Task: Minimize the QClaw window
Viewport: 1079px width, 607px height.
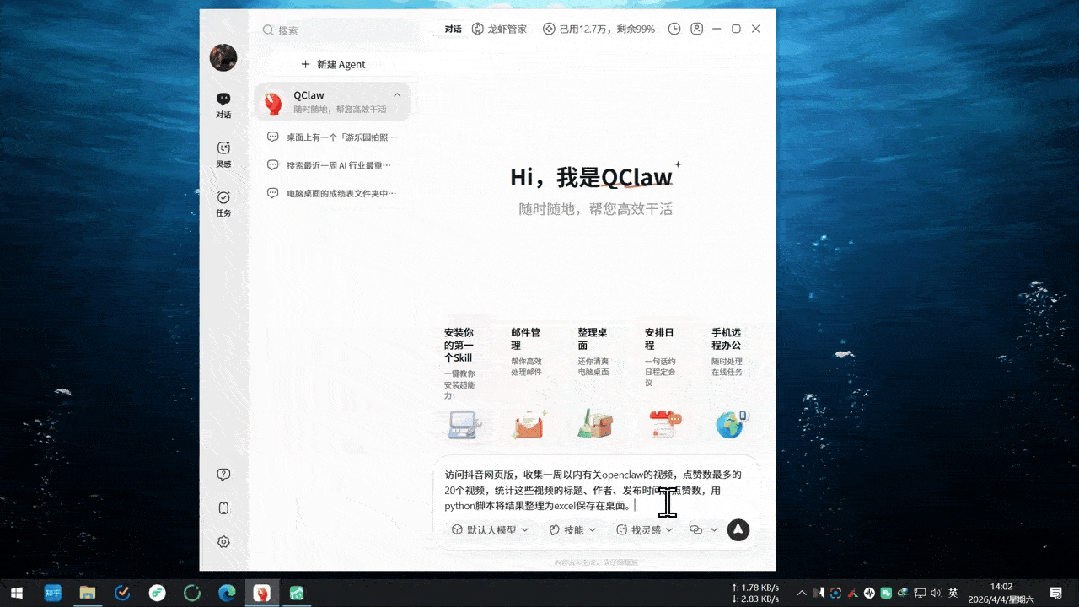Action: click(716, 29)
